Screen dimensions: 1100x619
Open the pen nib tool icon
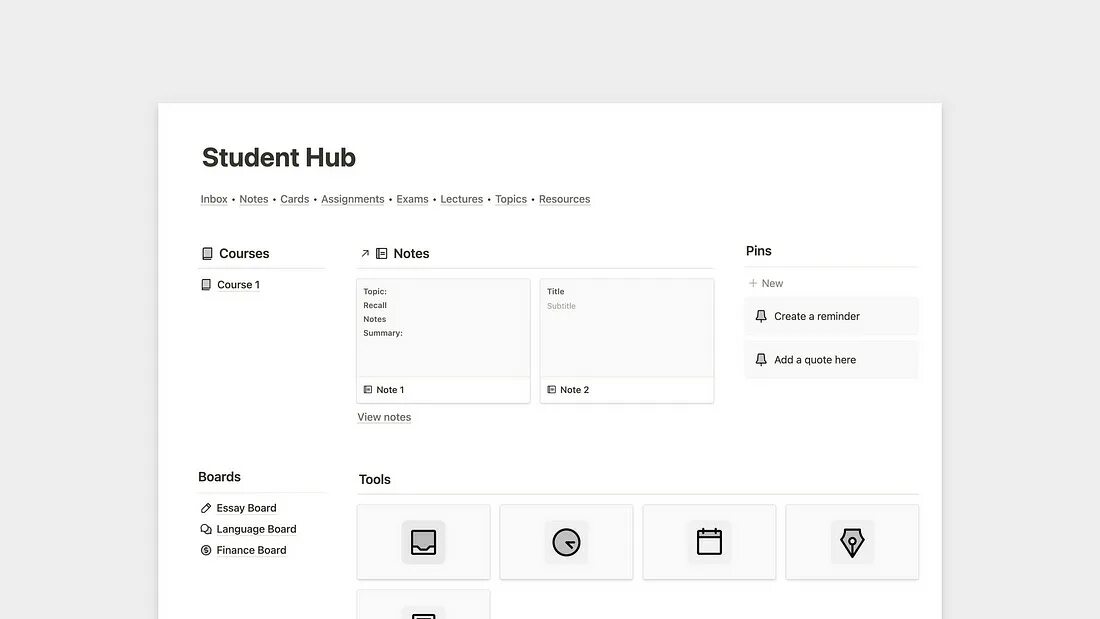[852, 542]
